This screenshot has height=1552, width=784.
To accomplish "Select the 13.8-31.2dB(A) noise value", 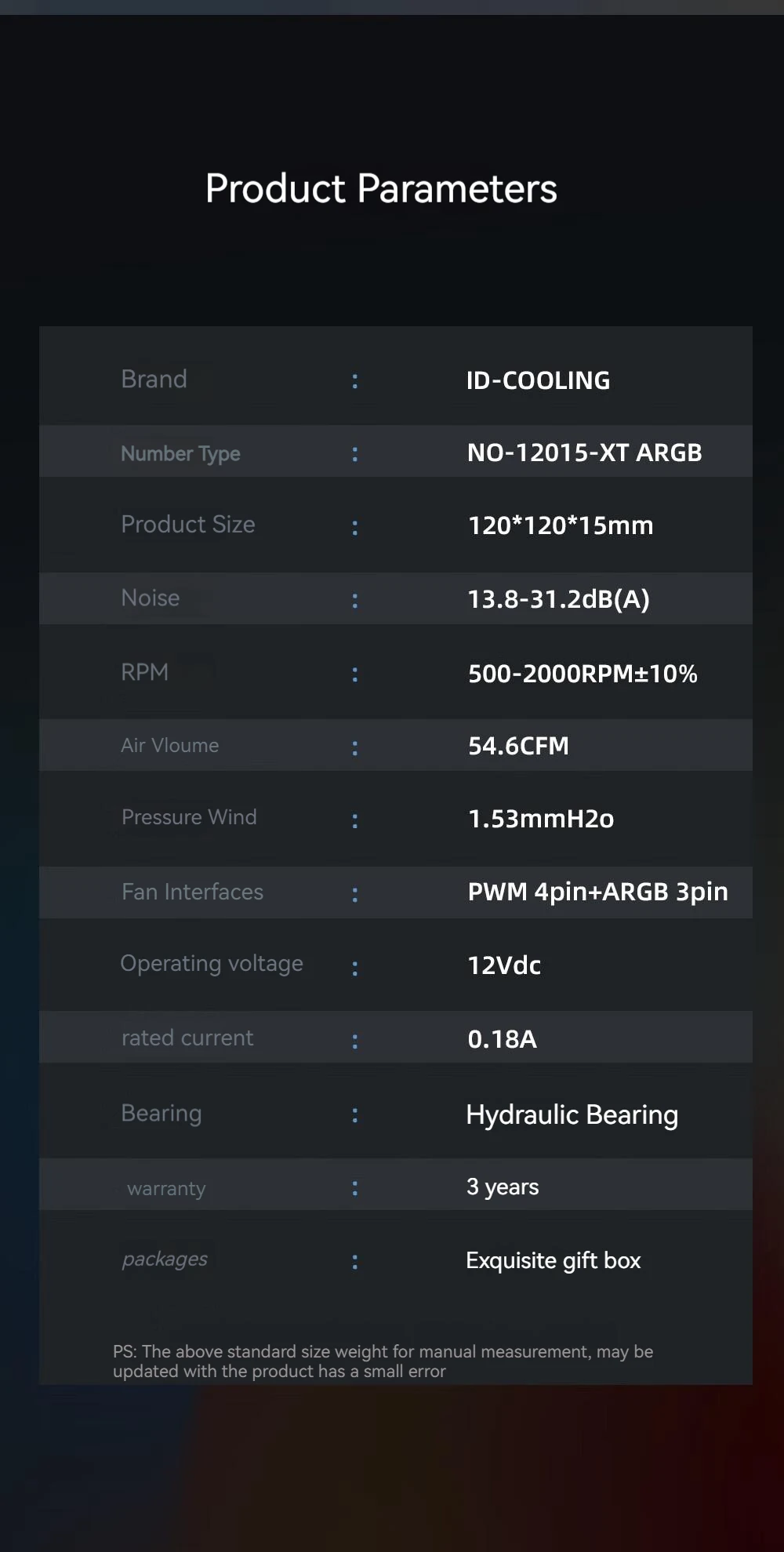I will (558, 599).
